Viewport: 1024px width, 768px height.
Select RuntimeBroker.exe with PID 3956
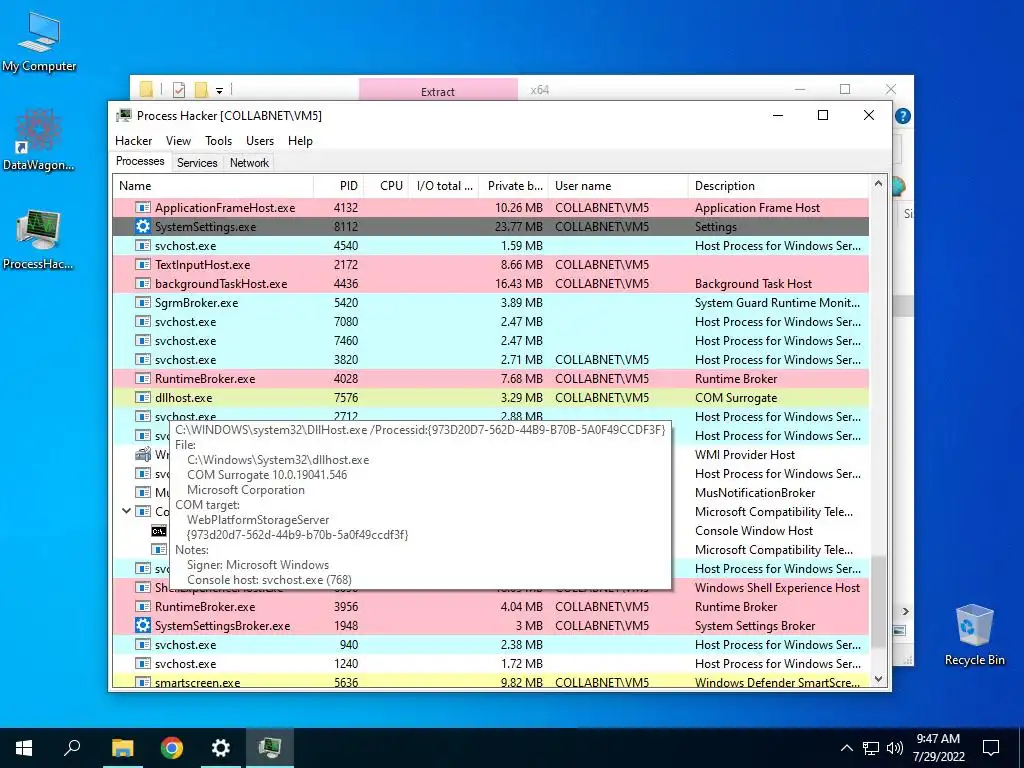pos(491,607)
